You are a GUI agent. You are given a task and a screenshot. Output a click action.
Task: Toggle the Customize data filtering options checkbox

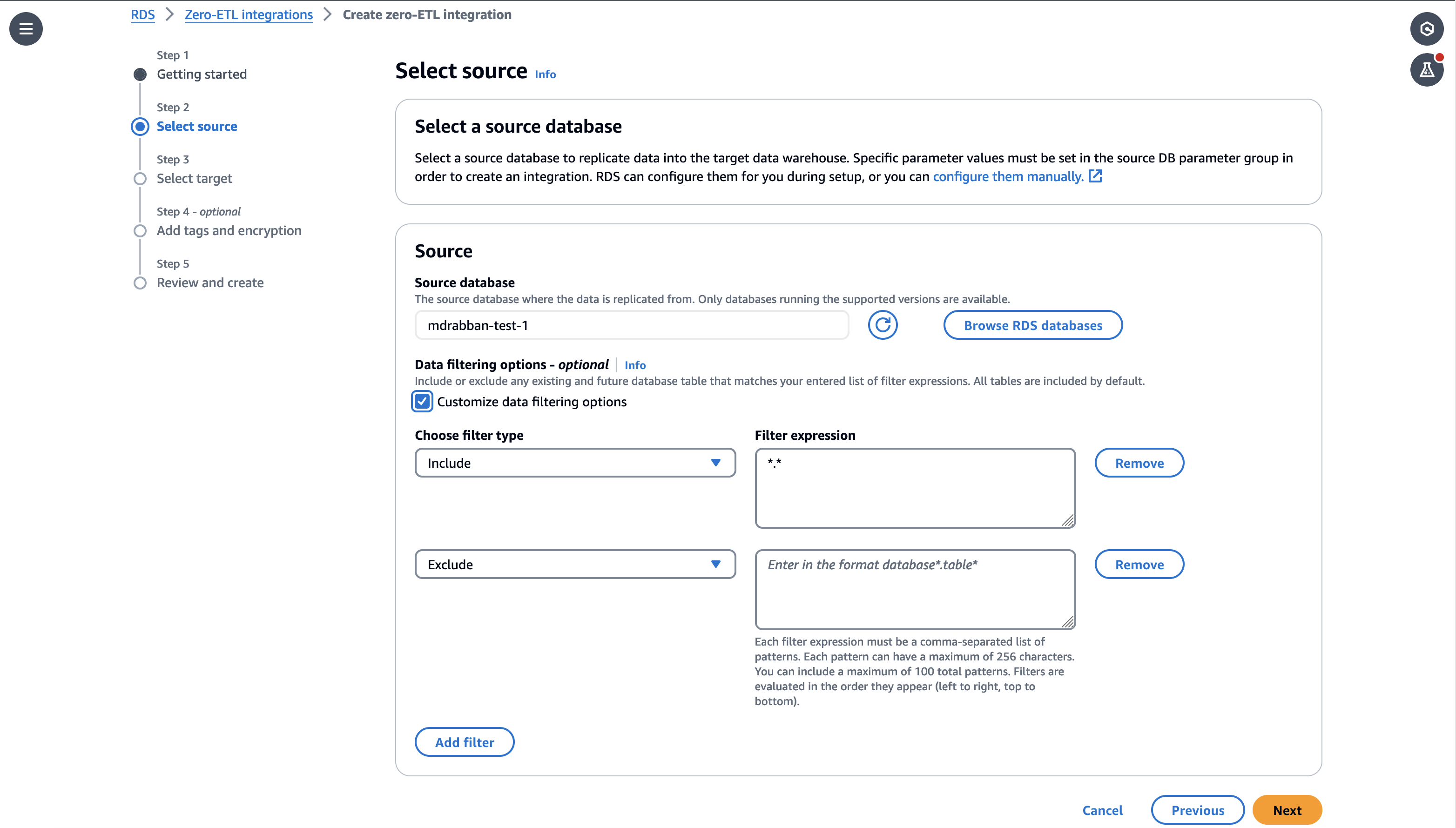pyautogui.click(x=423, y=401)
